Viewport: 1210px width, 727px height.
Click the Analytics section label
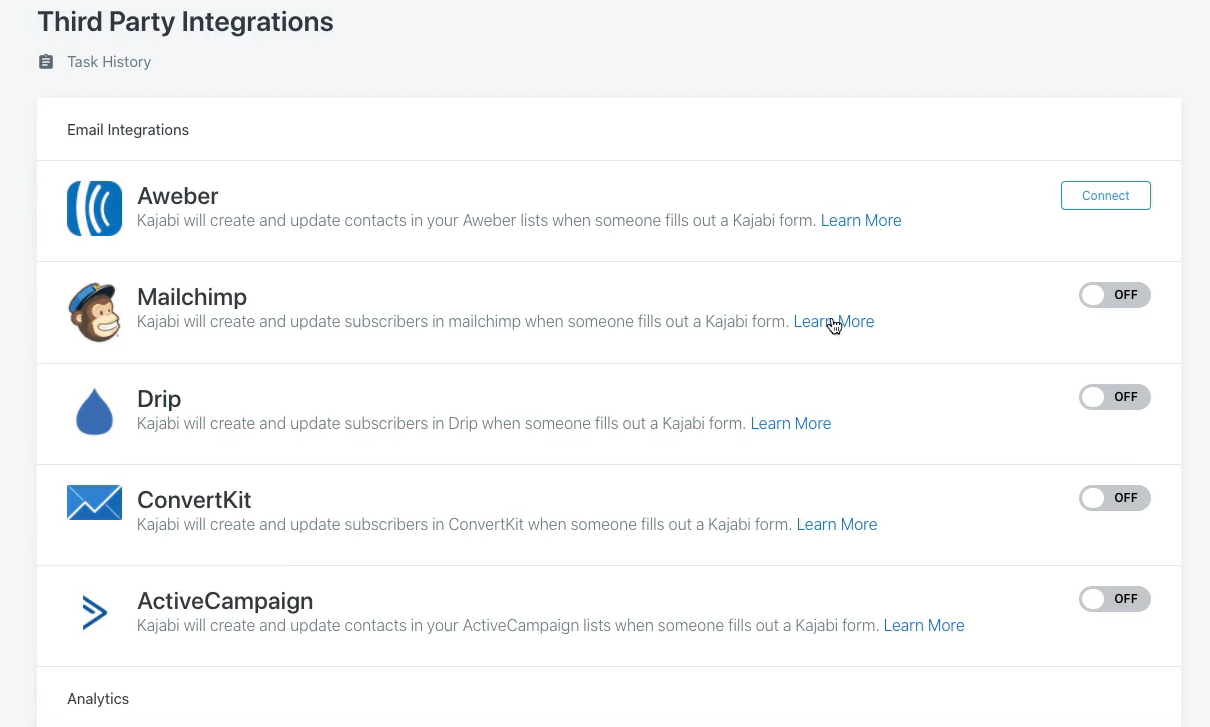pos(98,699)
